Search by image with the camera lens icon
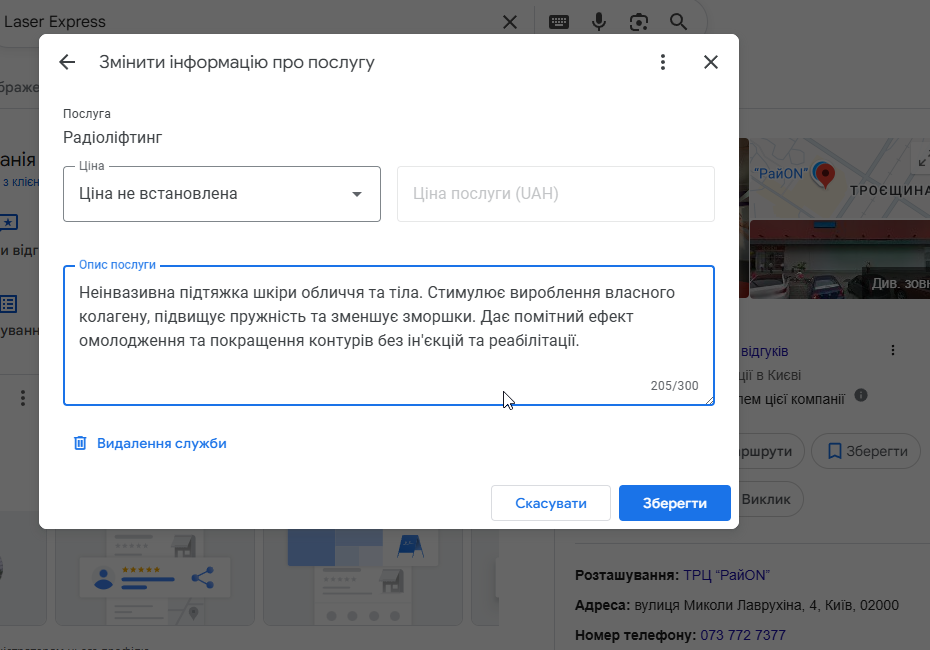The image size is (930, 650). coord(638,22)
